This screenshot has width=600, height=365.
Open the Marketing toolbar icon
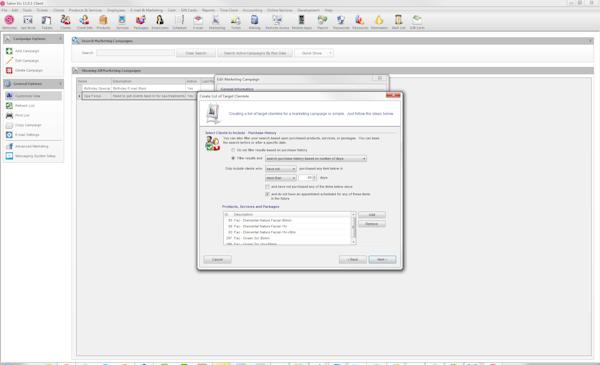pyautogui.click(x=217, y=22)
